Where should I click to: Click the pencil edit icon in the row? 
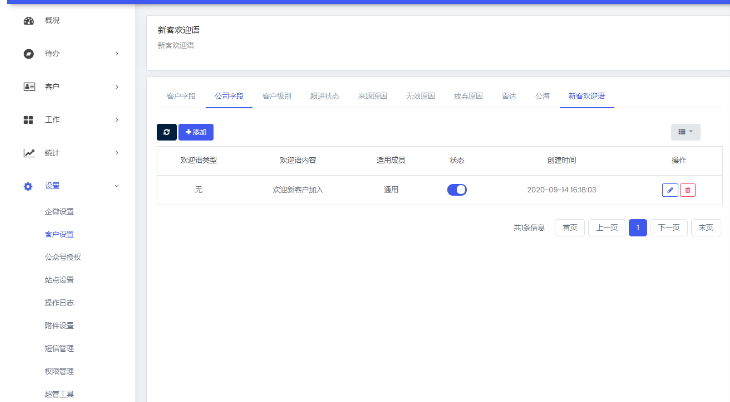point(670,190)
